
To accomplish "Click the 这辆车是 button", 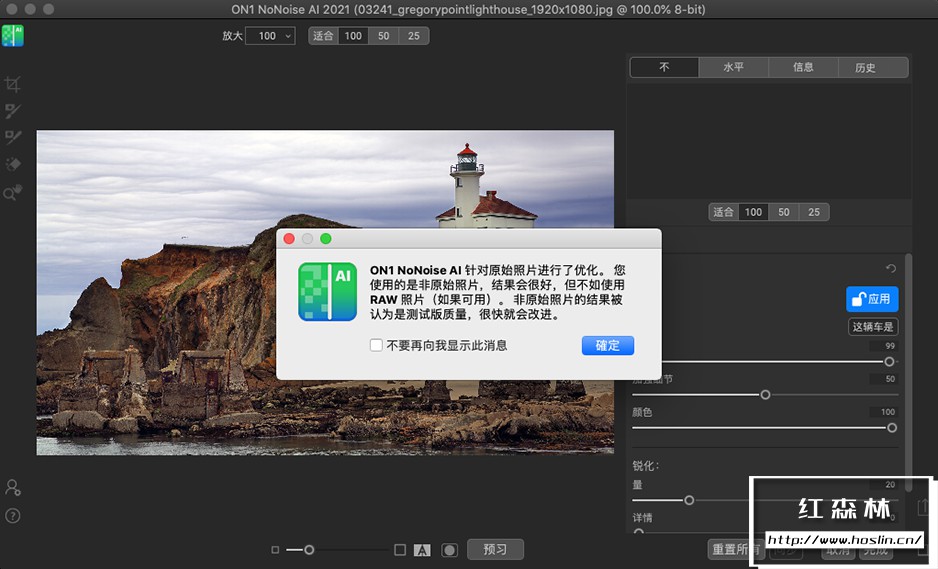I will point(873,327).
